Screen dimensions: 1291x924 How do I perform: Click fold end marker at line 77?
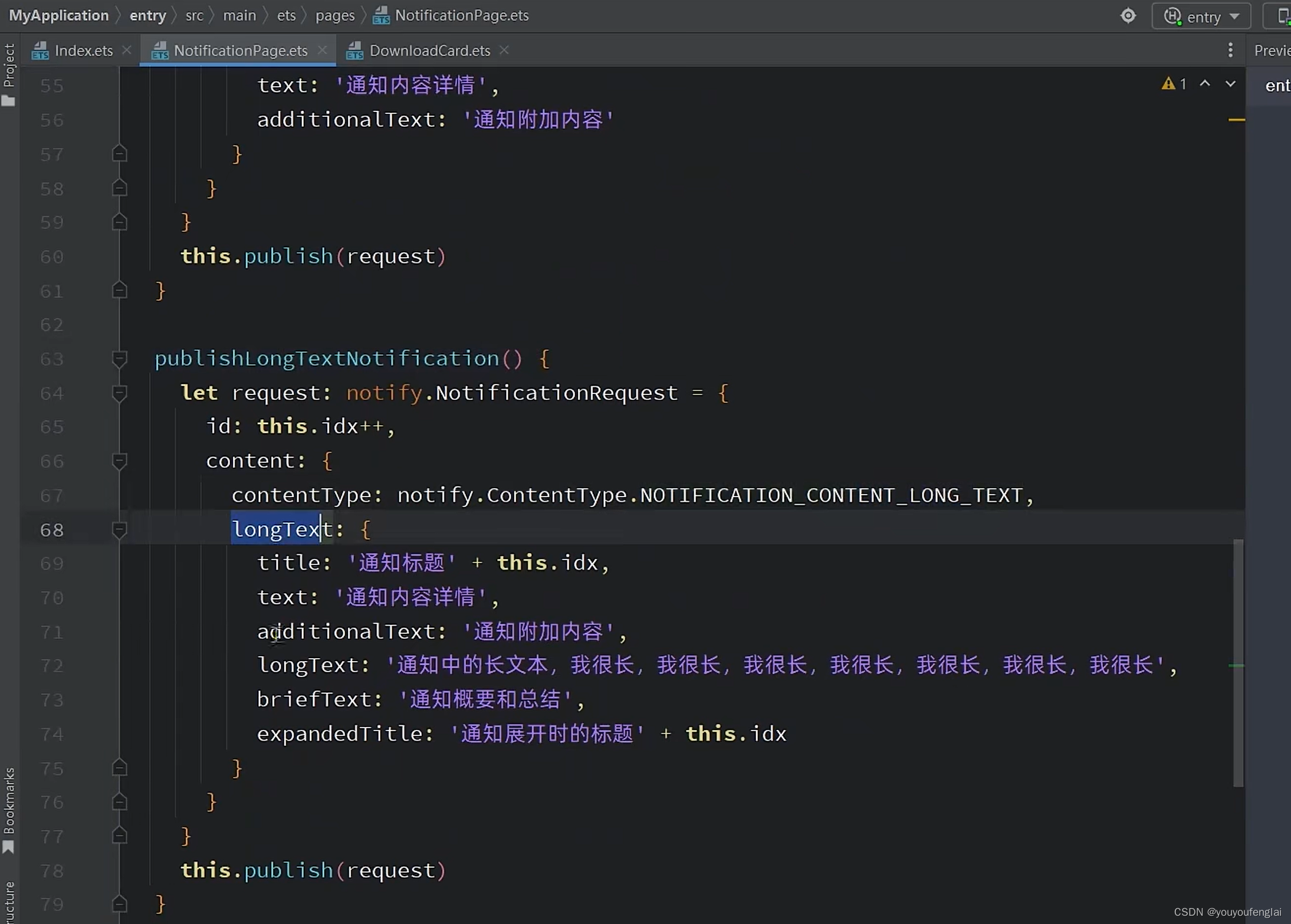click(x=119, y=836)
